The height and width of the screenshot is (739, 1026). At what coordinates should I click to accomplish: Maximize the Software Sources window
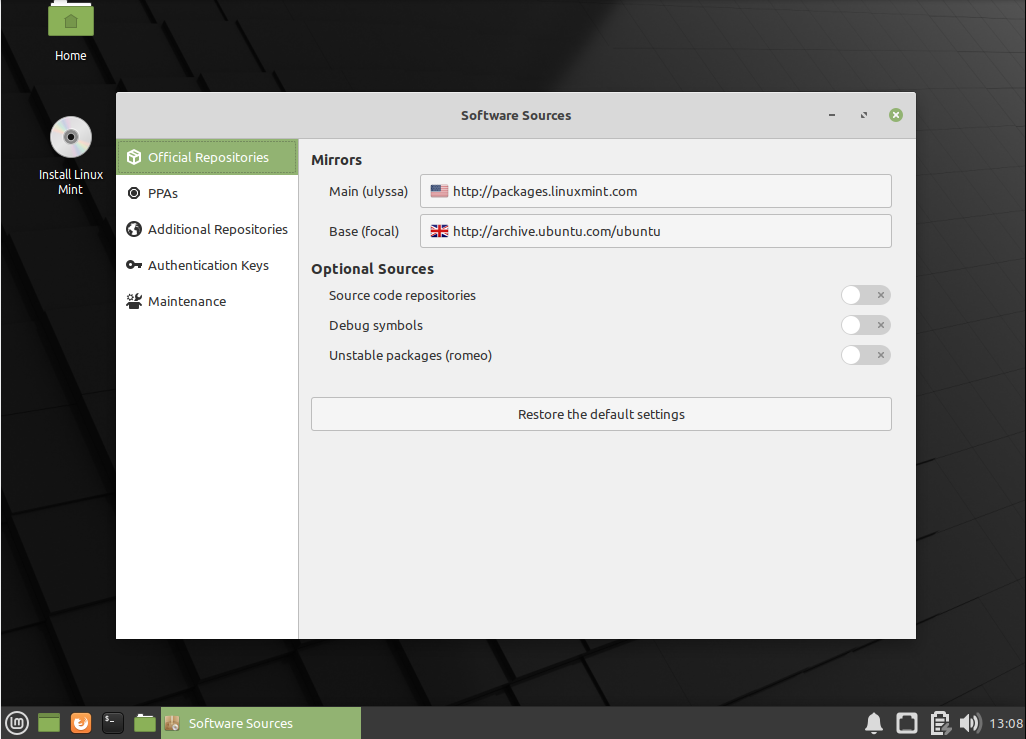[864, 115]
